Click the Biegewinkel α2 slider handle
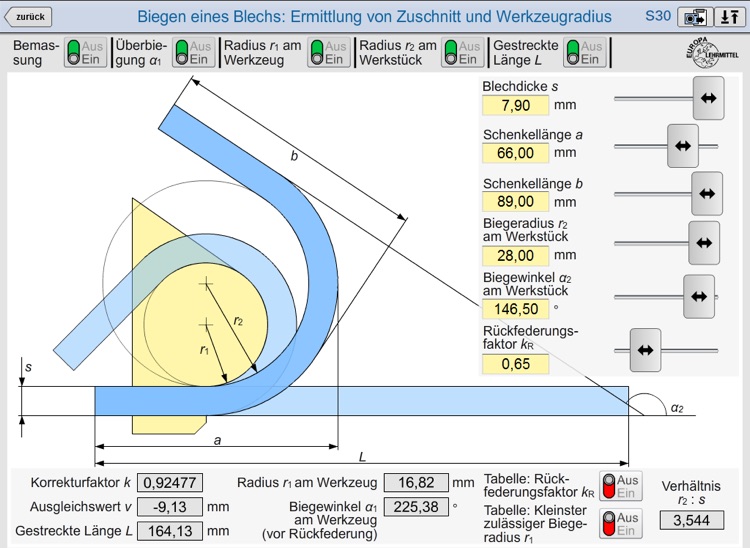The width and height of the screenshot is (750, 548). (699, 296)
